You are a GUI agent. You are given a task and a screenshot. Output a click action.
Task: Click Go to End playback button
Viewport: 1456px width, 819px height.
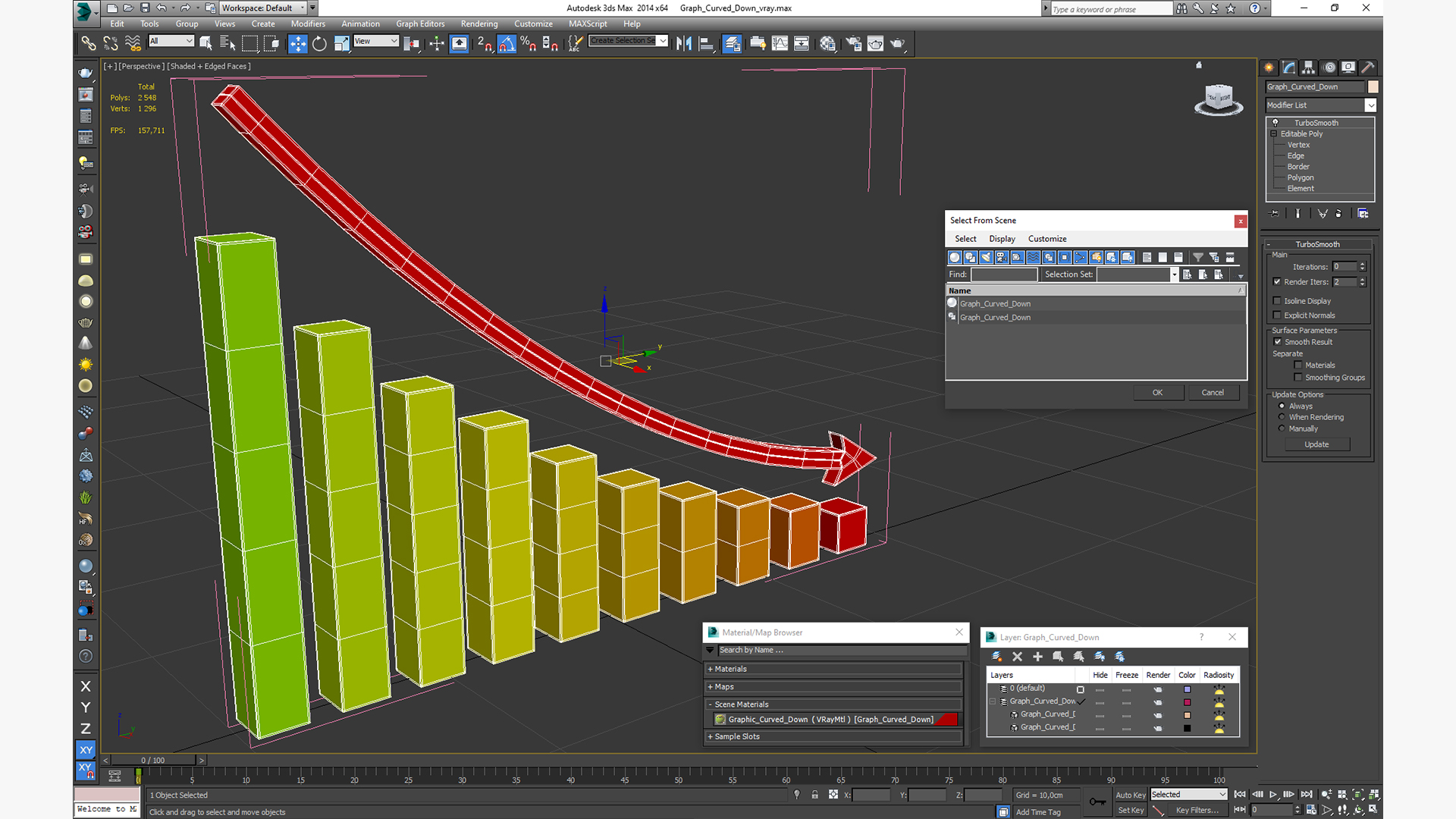(x=1306, y=794)
